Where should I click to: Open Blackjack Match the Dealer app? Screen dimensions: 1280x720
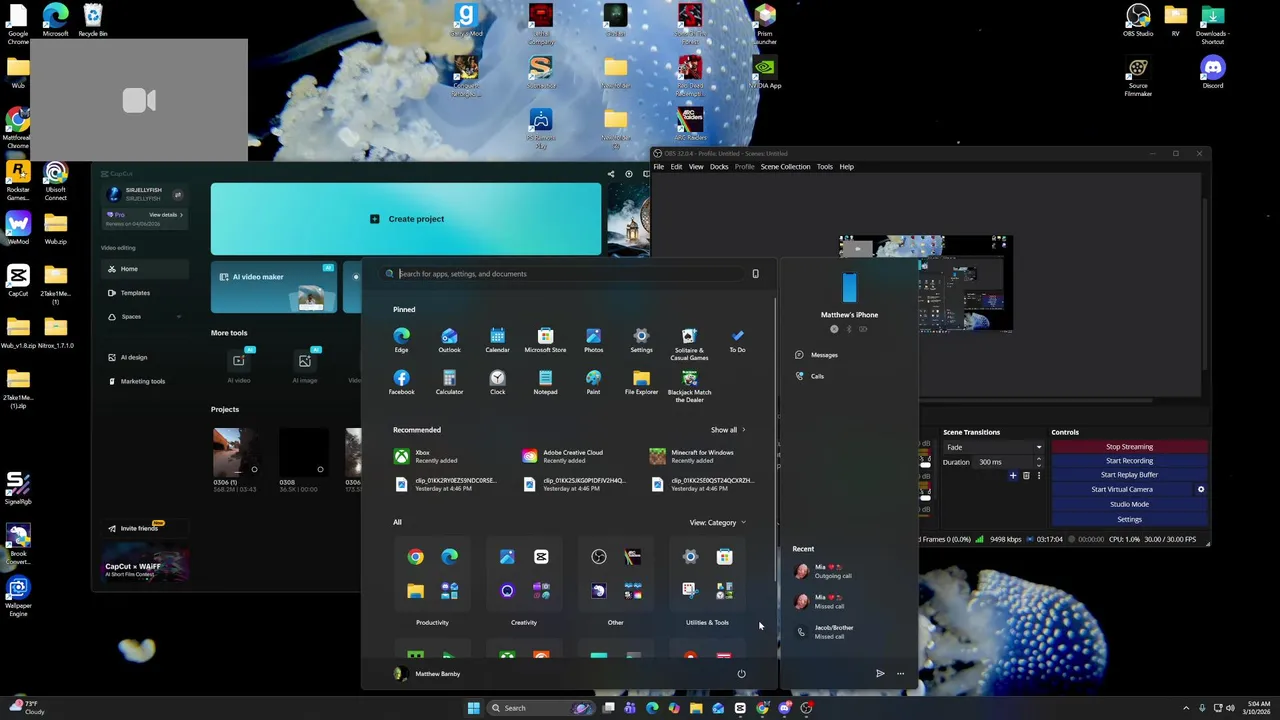pos(689,385)
